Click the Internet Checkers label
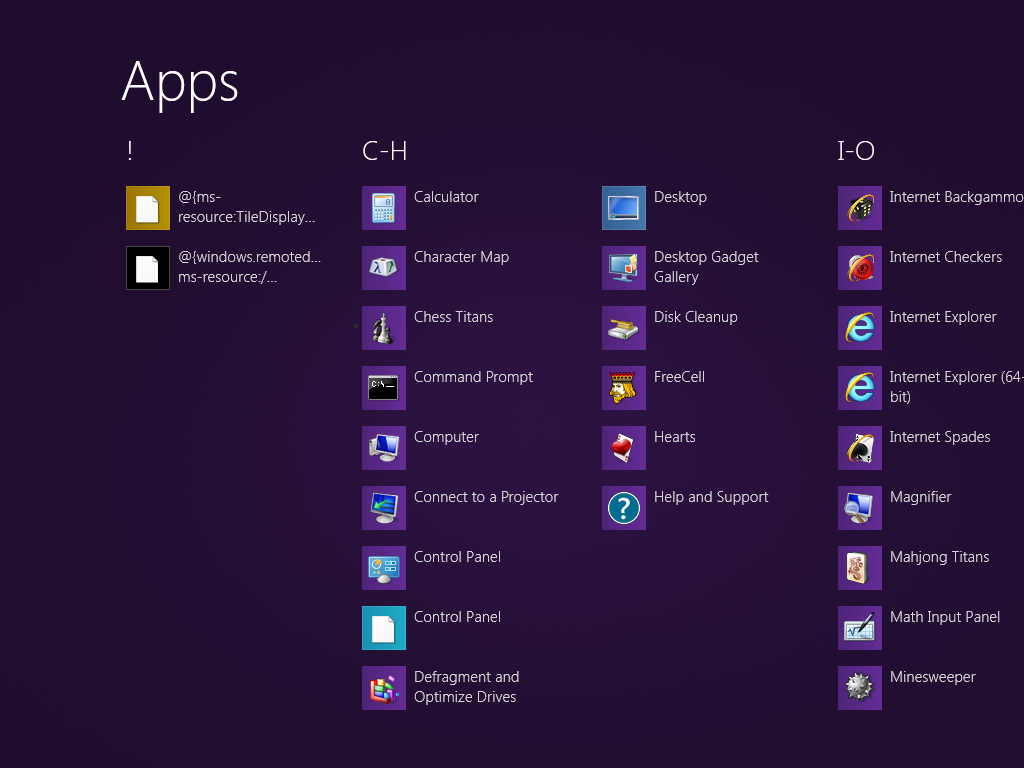This screenshot has width=1024, height=768. (946, 257)
